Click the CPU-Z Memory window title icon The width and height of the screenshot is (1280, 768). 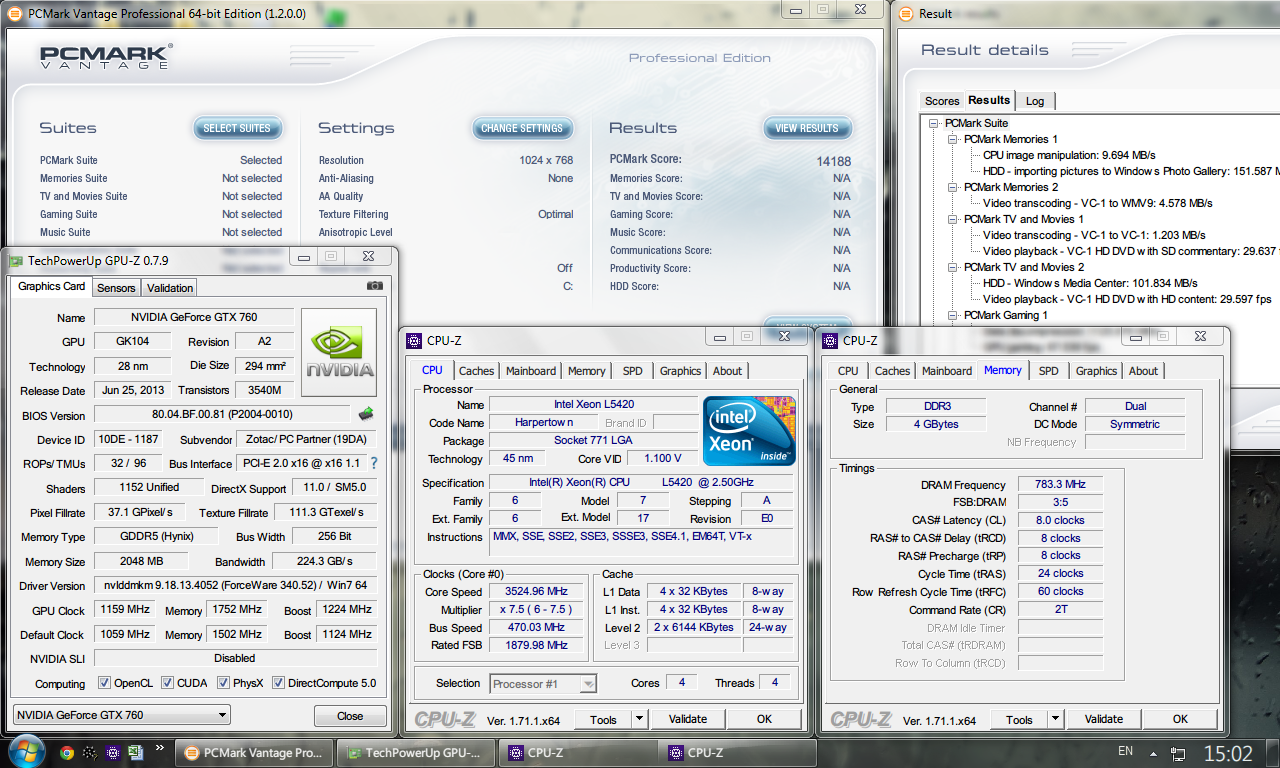(830, 340)
